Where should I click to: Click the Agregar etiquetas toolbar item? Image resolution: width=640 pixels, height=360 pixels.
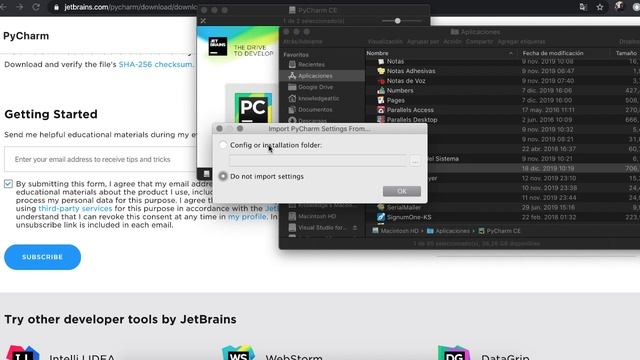(x=521, y=42)
